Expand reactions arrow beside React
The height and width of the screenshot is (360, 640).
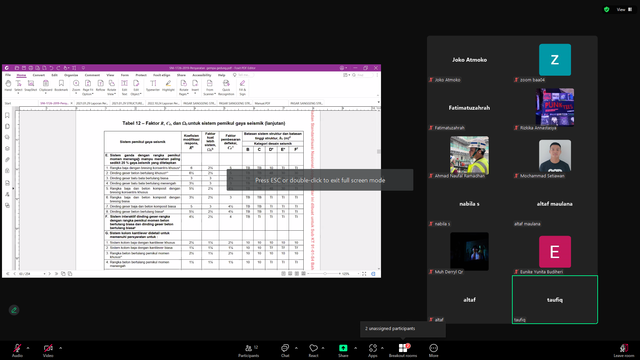tap(323, 348)
